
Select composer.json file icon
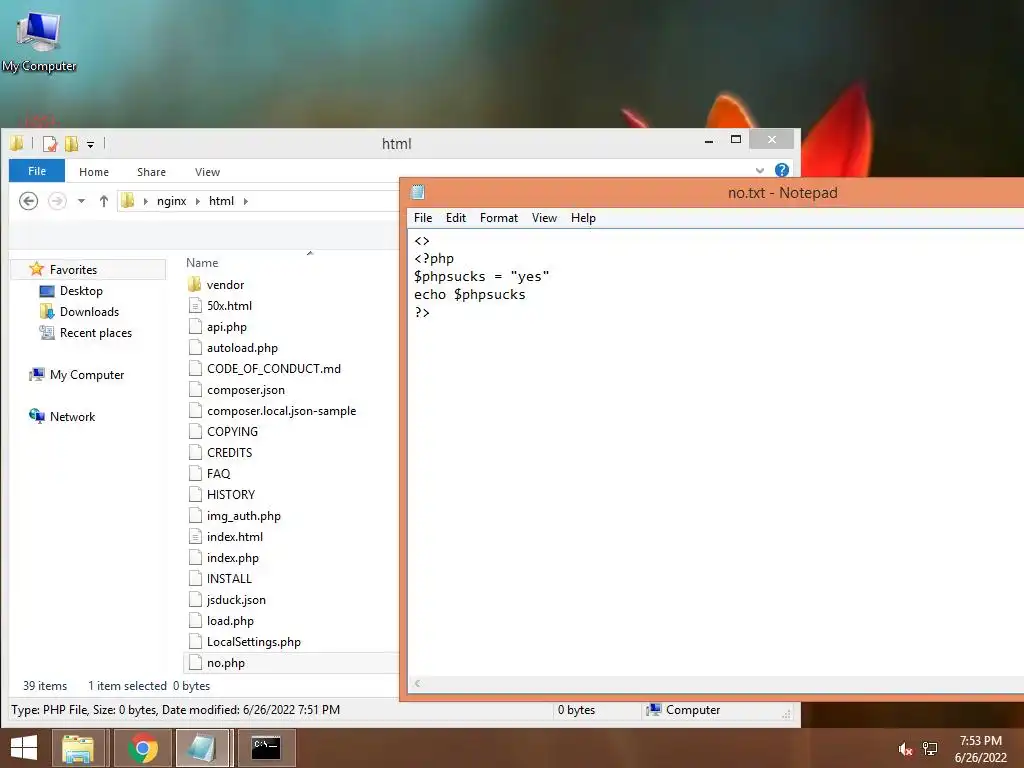[195, 390]
